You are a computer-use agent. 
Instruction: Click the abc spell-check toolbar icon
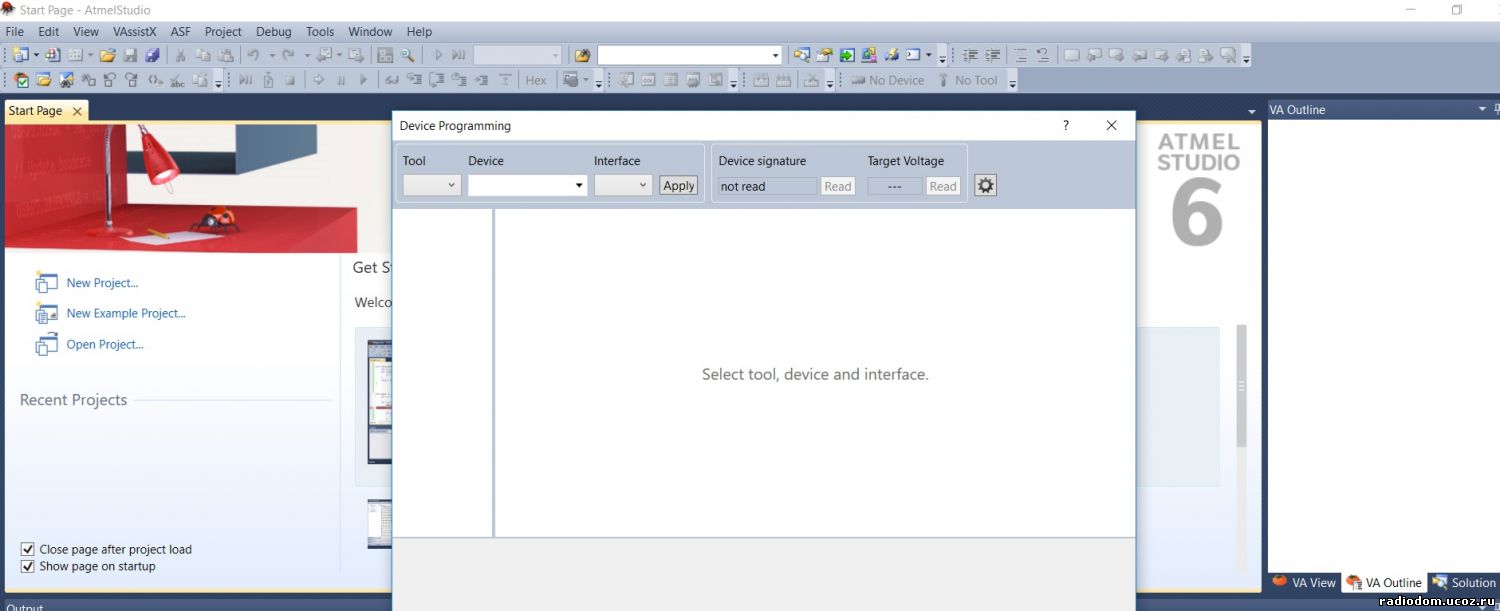[177, 80]
